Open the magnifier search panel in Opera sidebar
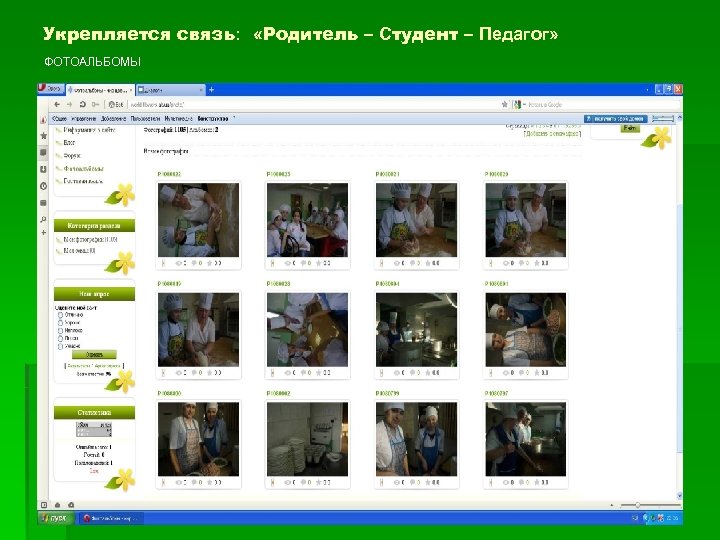The width and height of the screenshot is (720, 540). [x=43, y=219]
